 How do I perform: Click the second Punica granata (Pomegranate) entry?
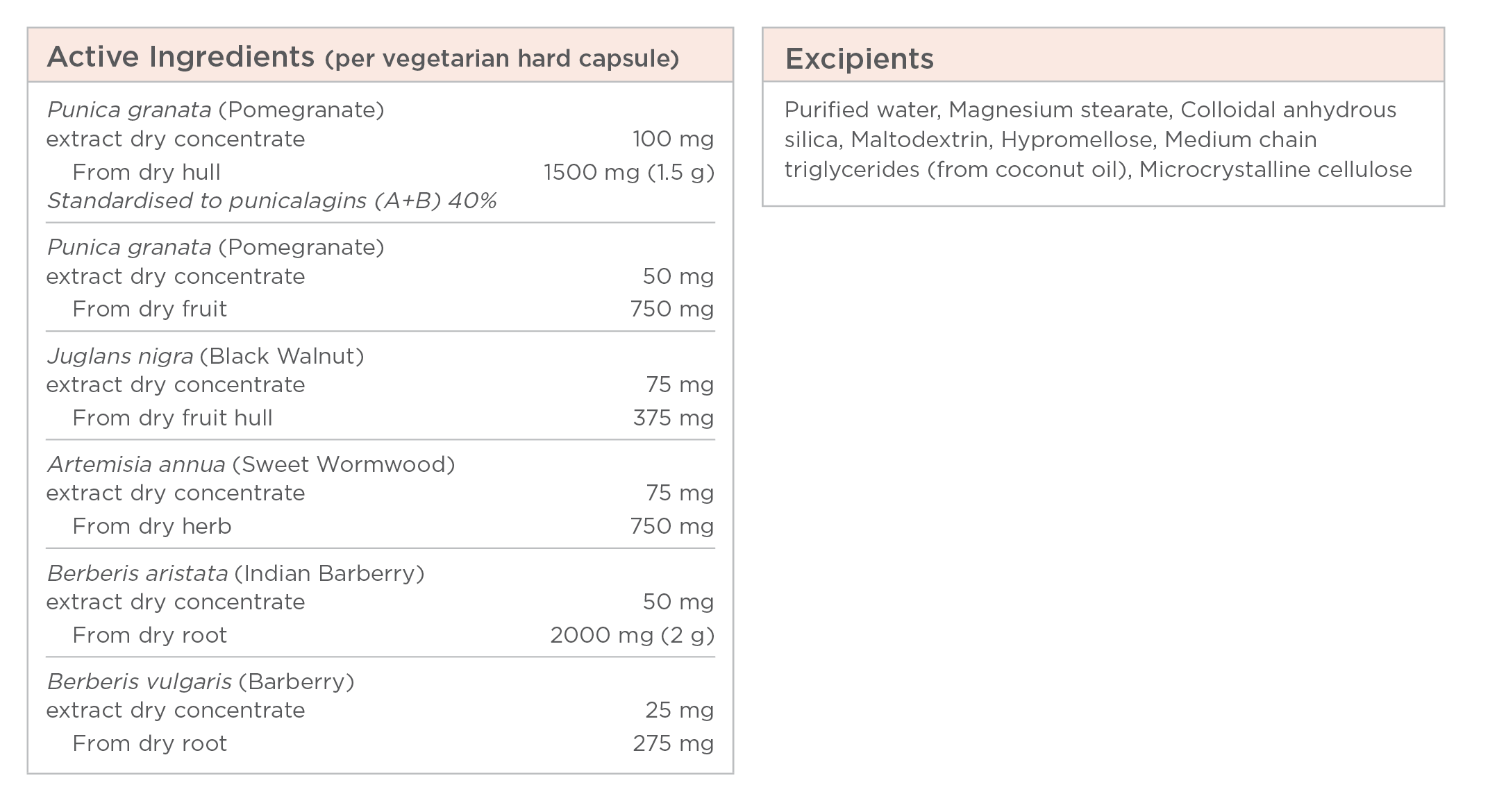point(215,247)
